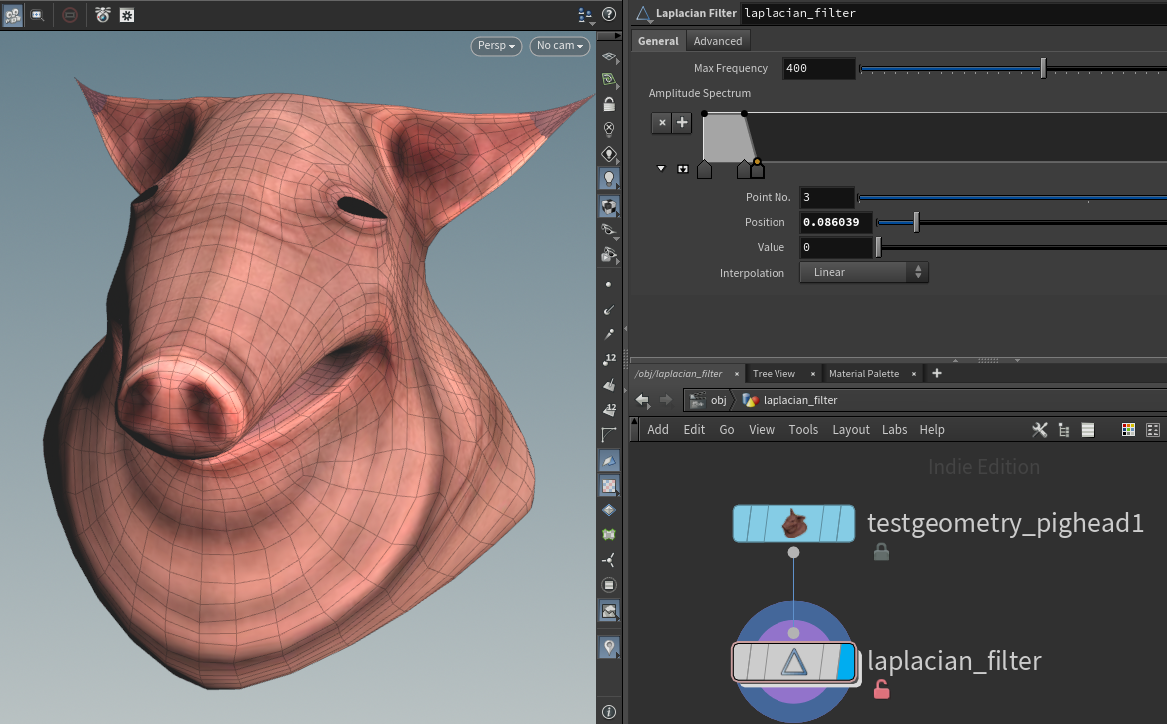Click the plus button to add ramp point
1167x724 pixels.
point(682,122)
